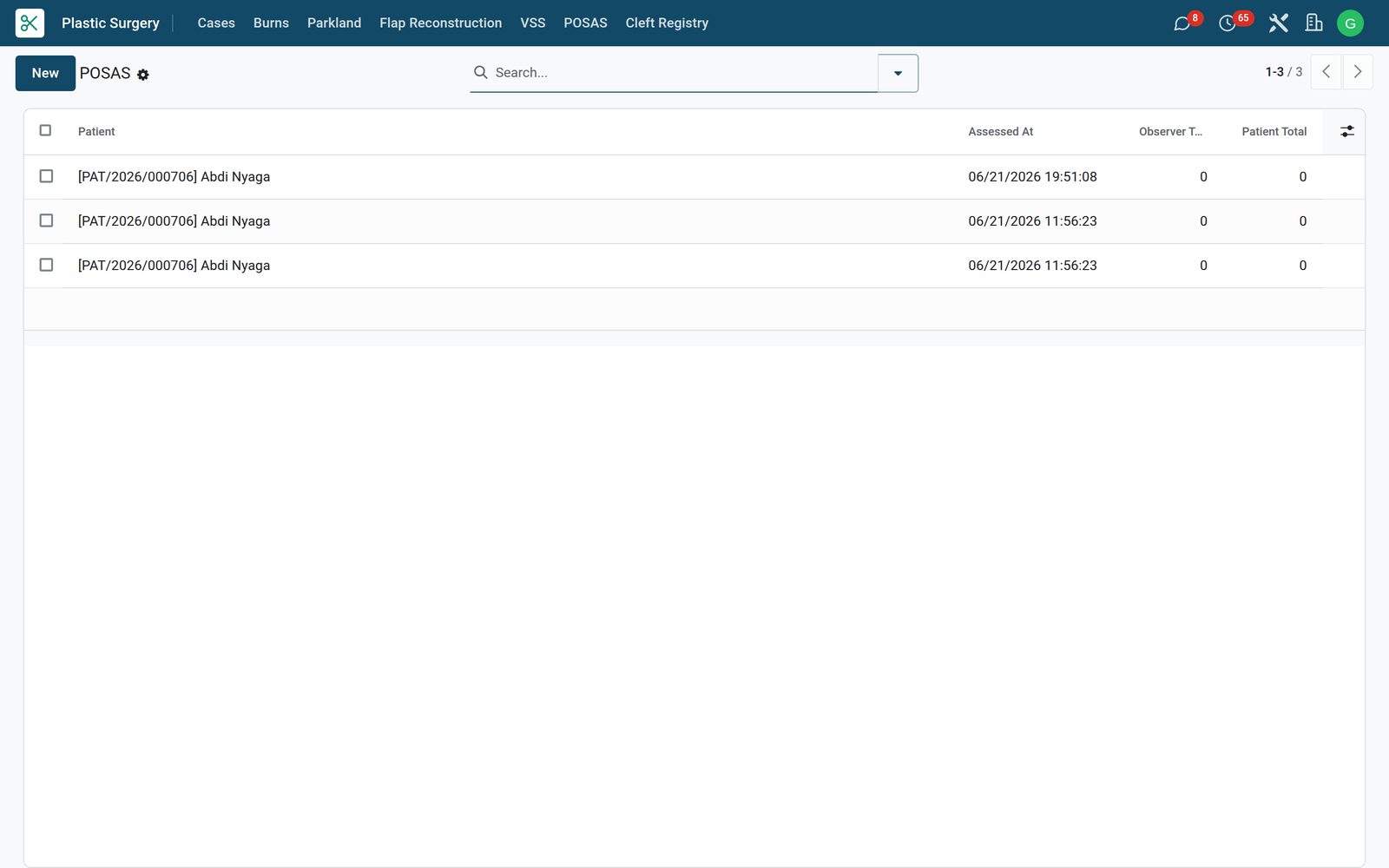Screen dimensions: 1389x868
Task: Toggle the select-all header checkbox
Action: click(46, 130)
